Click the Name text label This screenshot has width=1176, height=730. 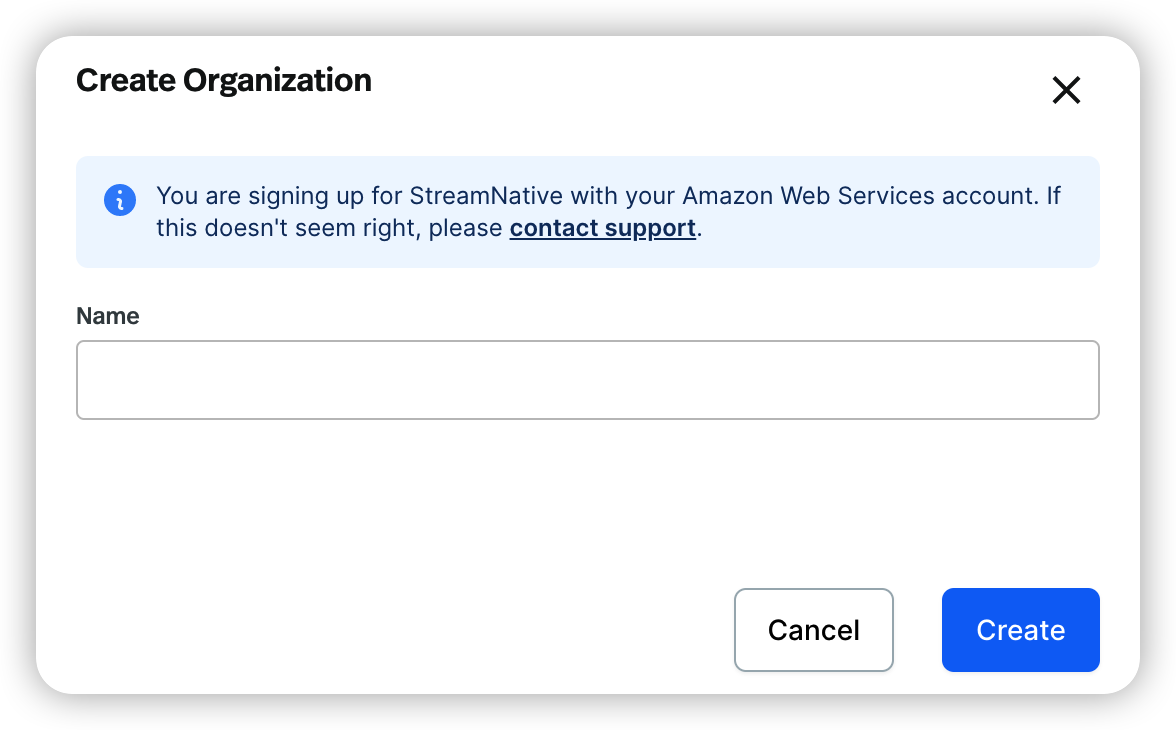(107, 316)
